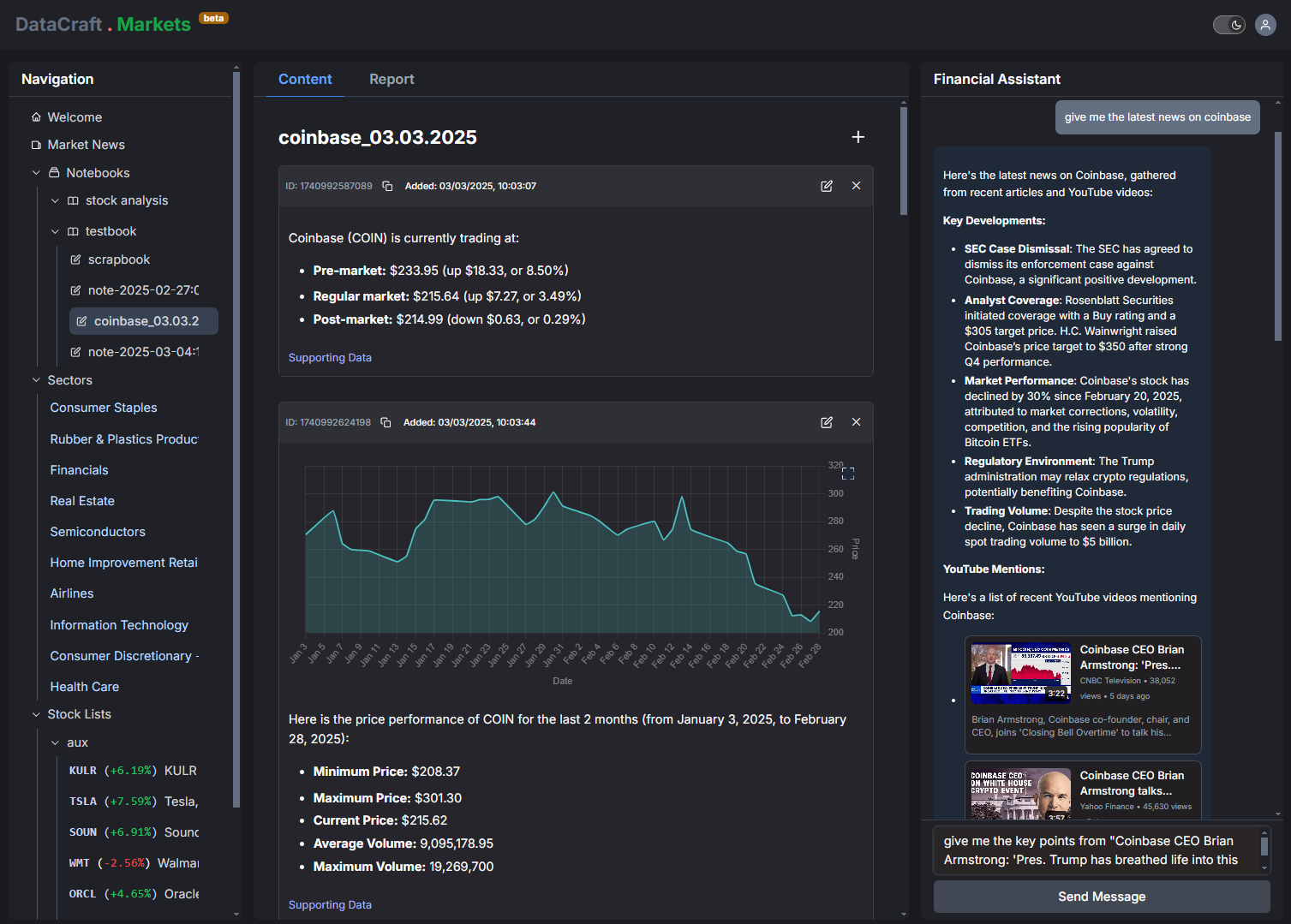Screen dimensions: 1291x924
Task: Collapse the testbook folder
Action: coord(55,231)
